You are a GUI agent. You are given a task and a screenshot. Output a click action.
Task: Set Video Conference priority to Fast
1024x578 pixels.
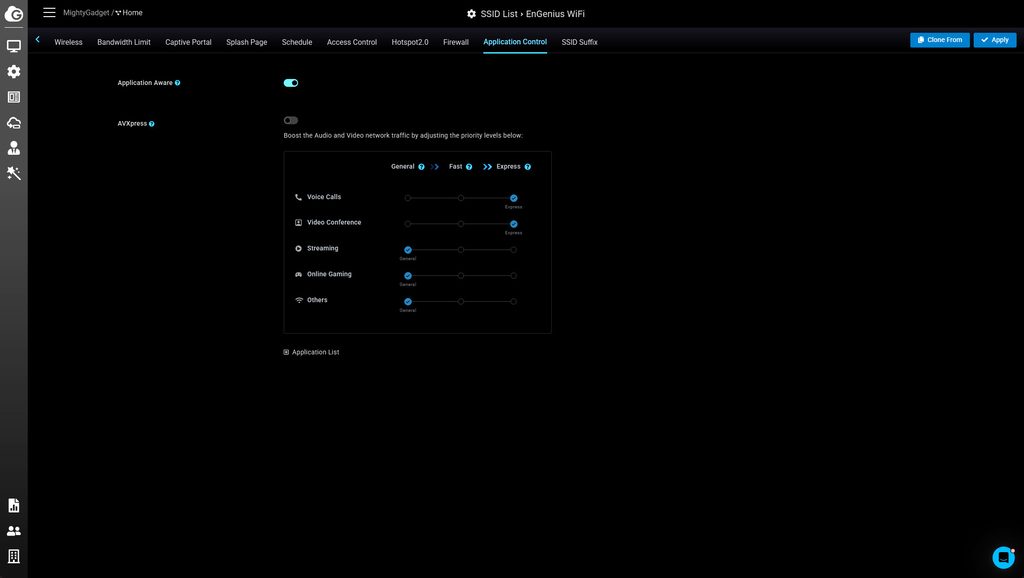coord(460,224)
